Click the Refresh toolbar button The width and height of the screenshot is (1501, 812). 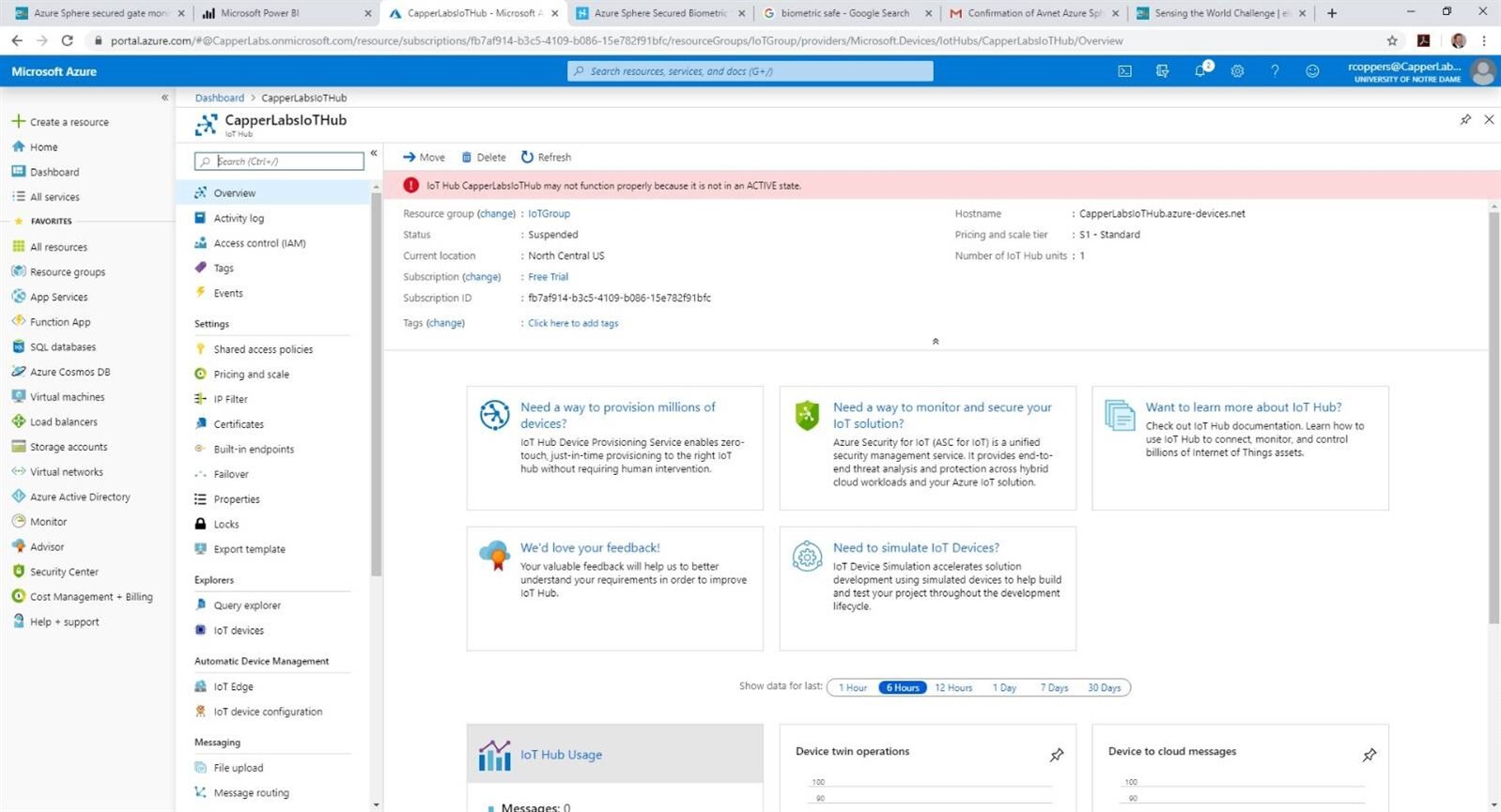(x=546, y=158)
